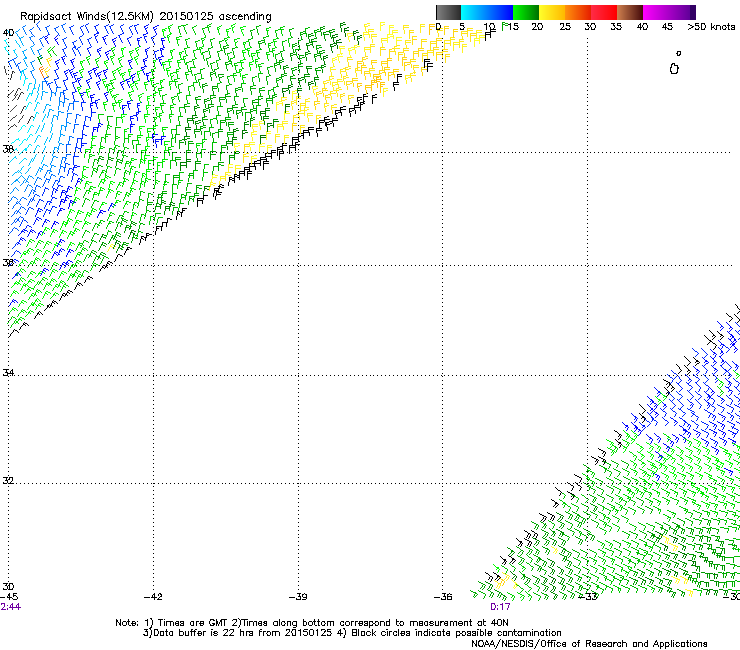Image resolution: width=740 pixels, height=650 pixels.
Task: Click the '35' legend scale label
Action: pos(616,27)
